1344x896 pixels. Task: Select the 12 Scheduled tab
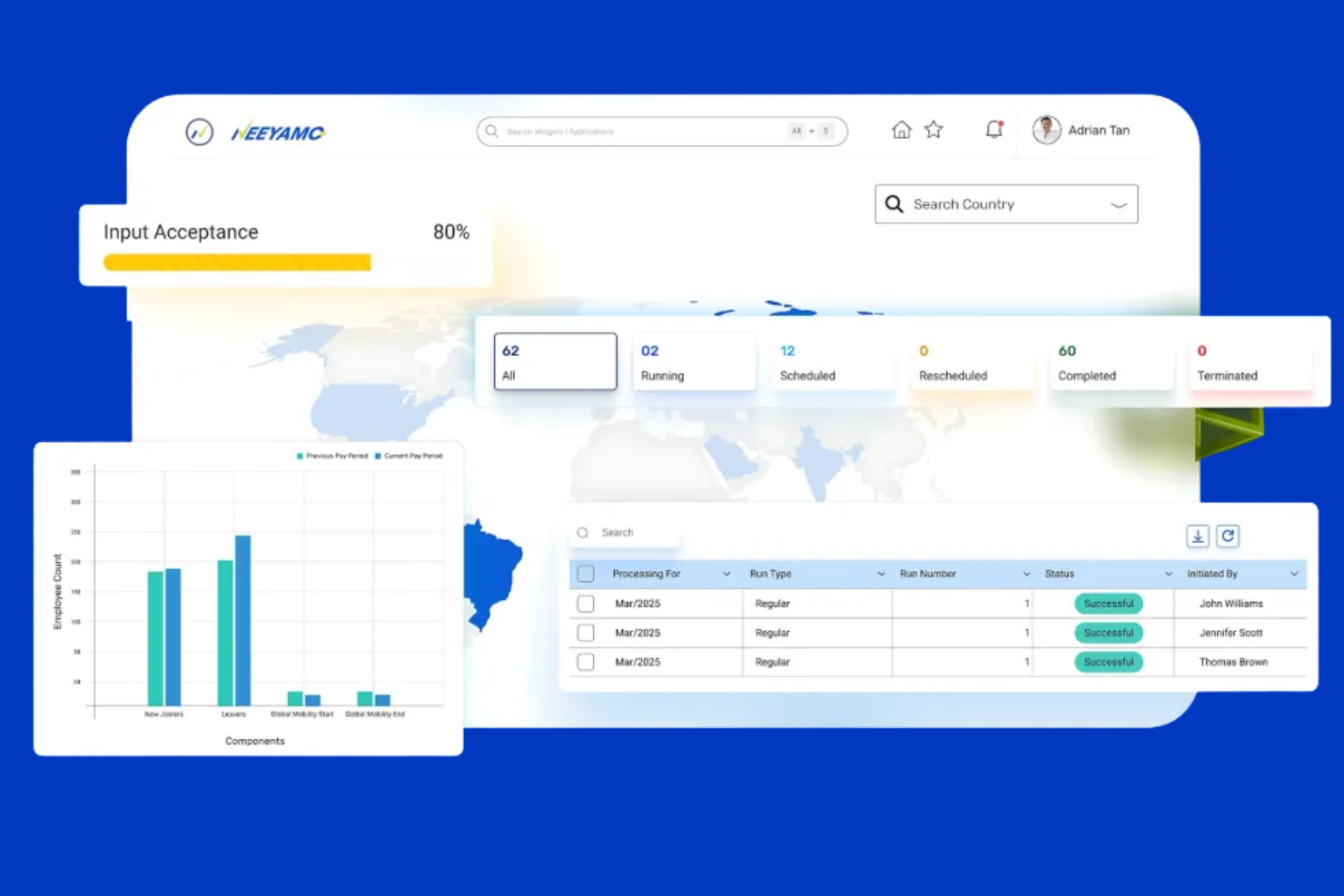834,361
